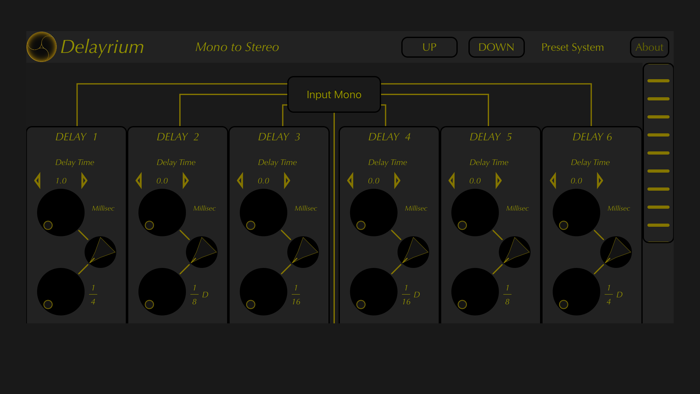
Task: Increase Delay 1 time with right arrow
Action: 84,181
